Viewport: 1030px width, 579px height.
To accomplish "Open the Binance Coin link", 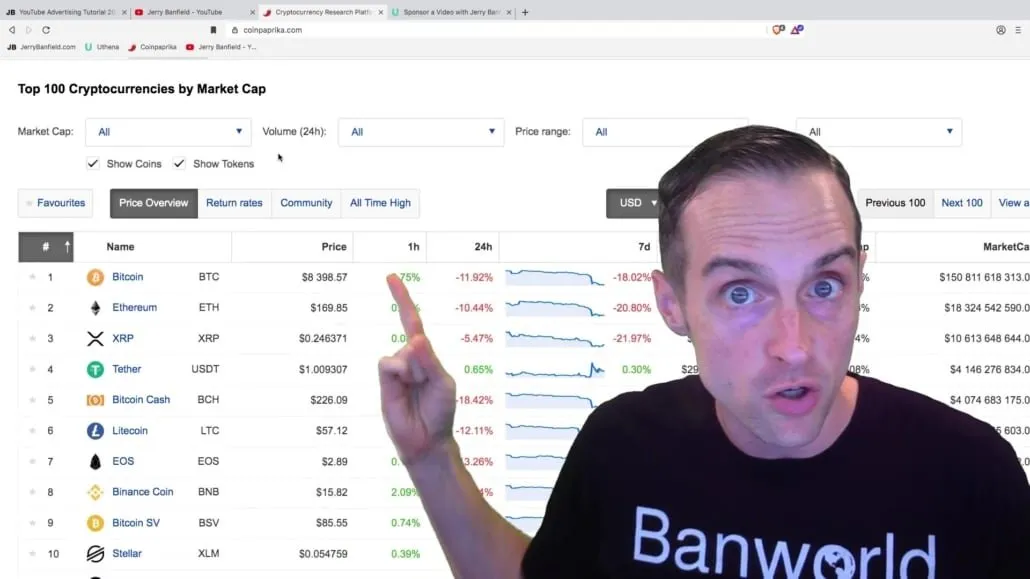I will coord(143,492).
